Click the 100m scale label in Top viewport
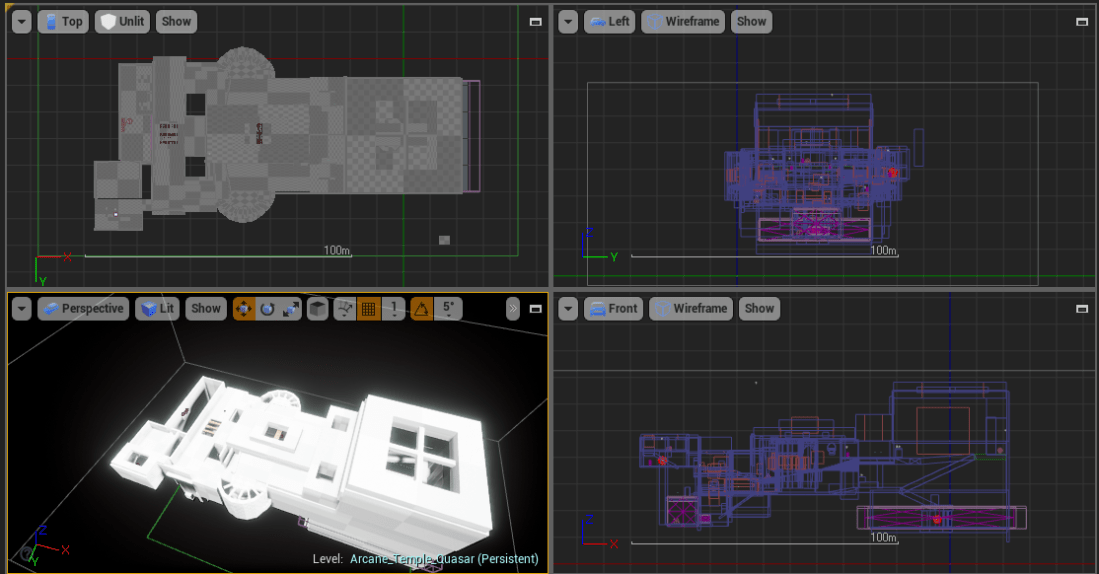1099x574 pixels. click(337, 250)
